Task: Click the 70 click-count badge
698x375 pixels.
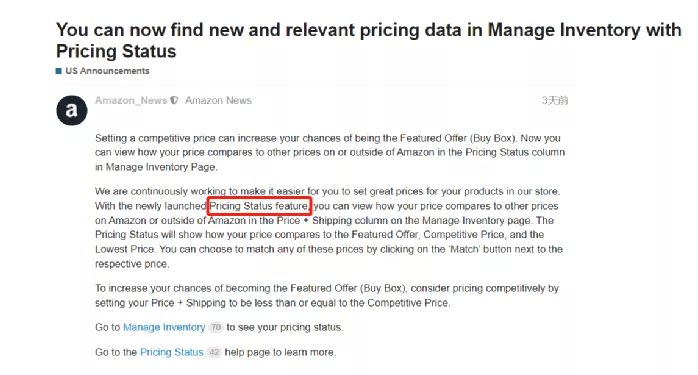Action: tap(216, 327)
